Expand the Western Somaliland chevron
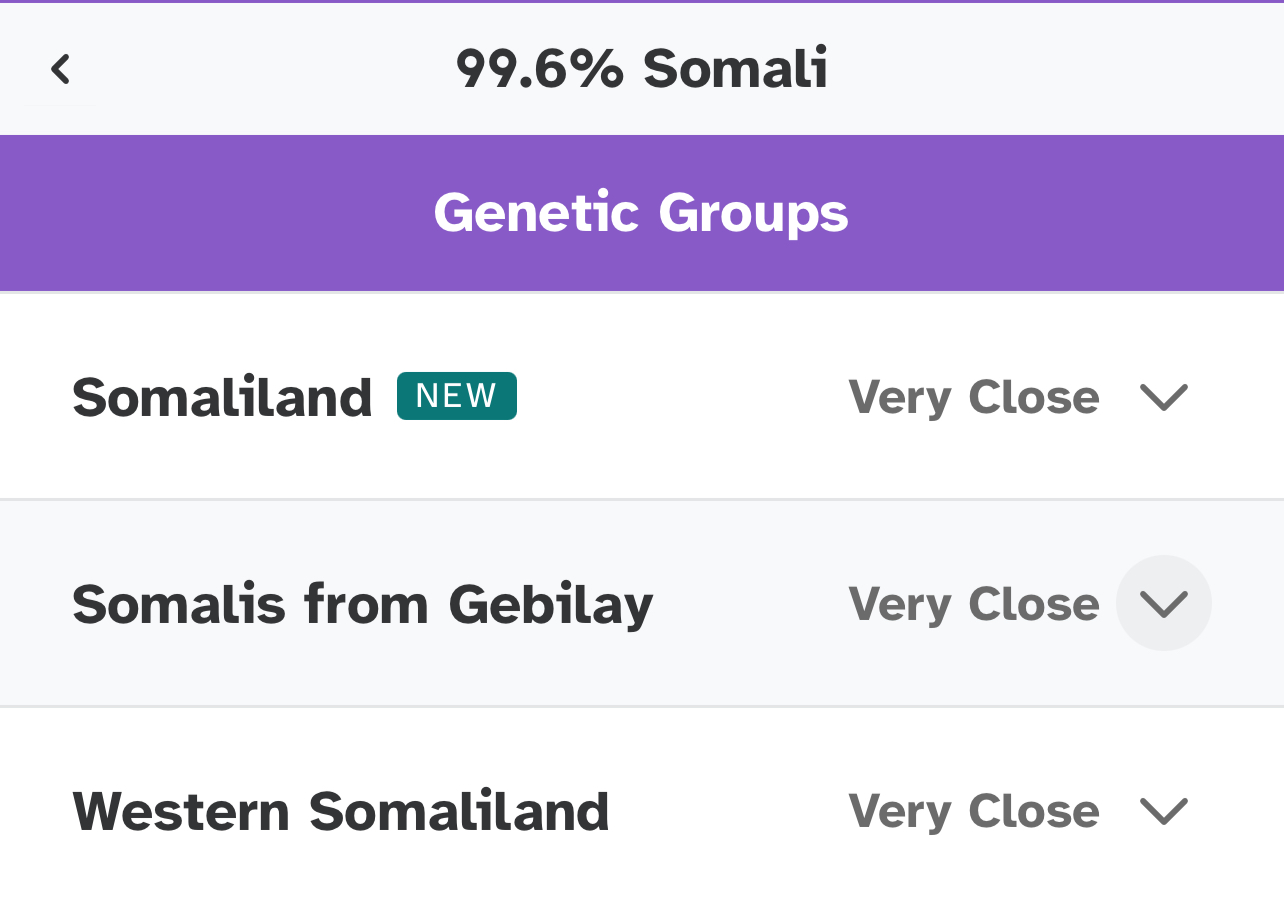The width and height of the screenshot is (1284, 903). (x=1163, y=810)
